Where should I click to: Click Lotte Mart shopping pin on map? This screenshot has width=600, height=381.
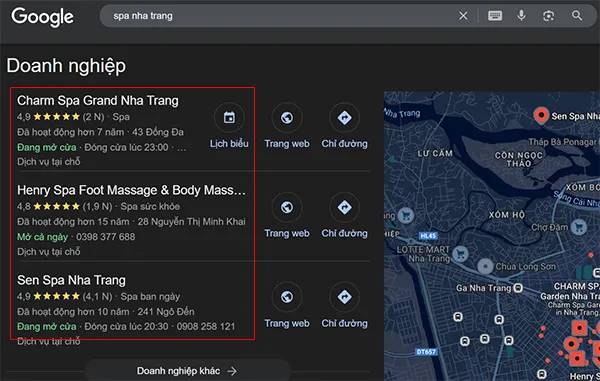(x=460, y=253)
